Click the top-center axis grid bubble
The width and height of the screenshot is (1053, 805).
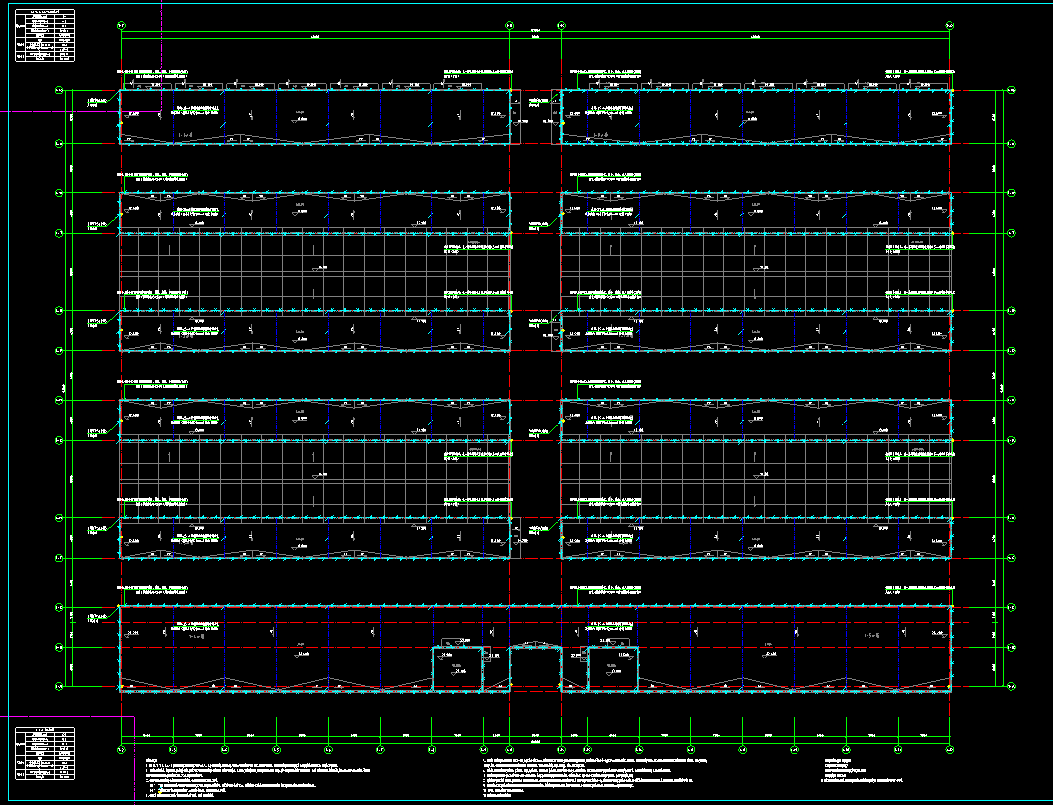tap(510, 25)
